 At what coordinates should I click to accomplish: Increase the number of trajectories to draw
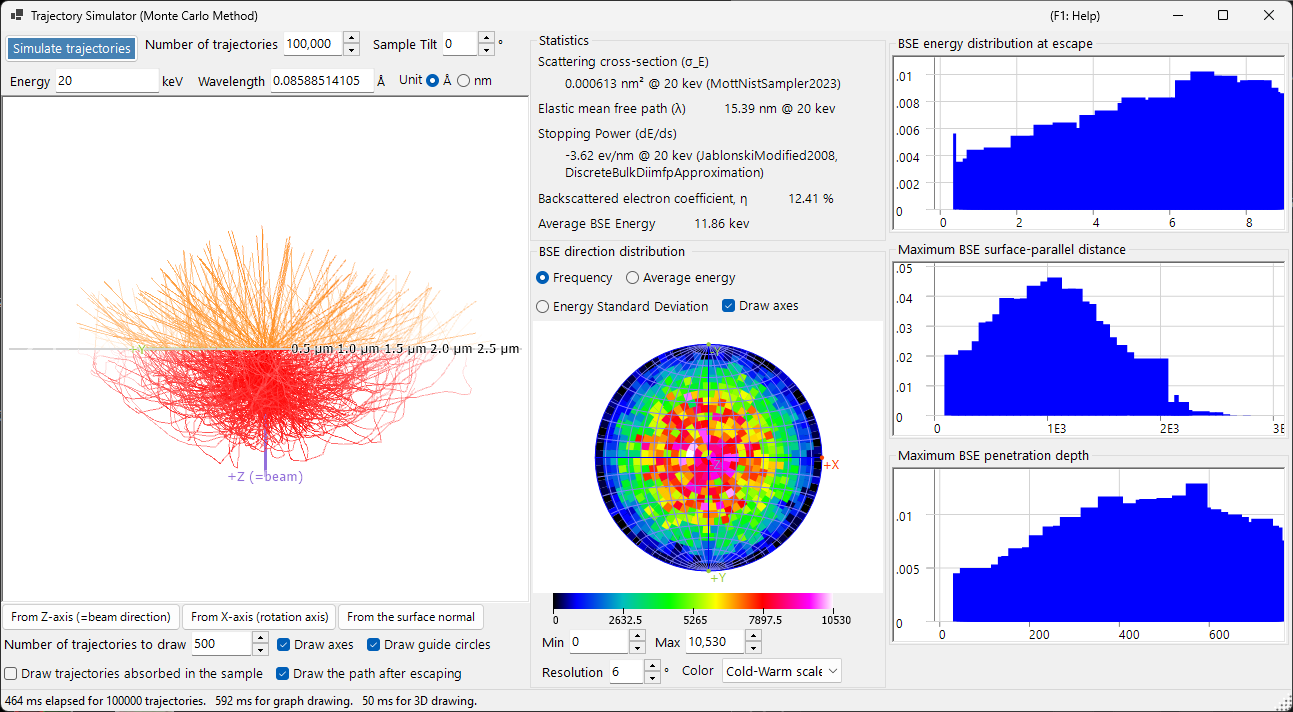click(x=260, y=639)
